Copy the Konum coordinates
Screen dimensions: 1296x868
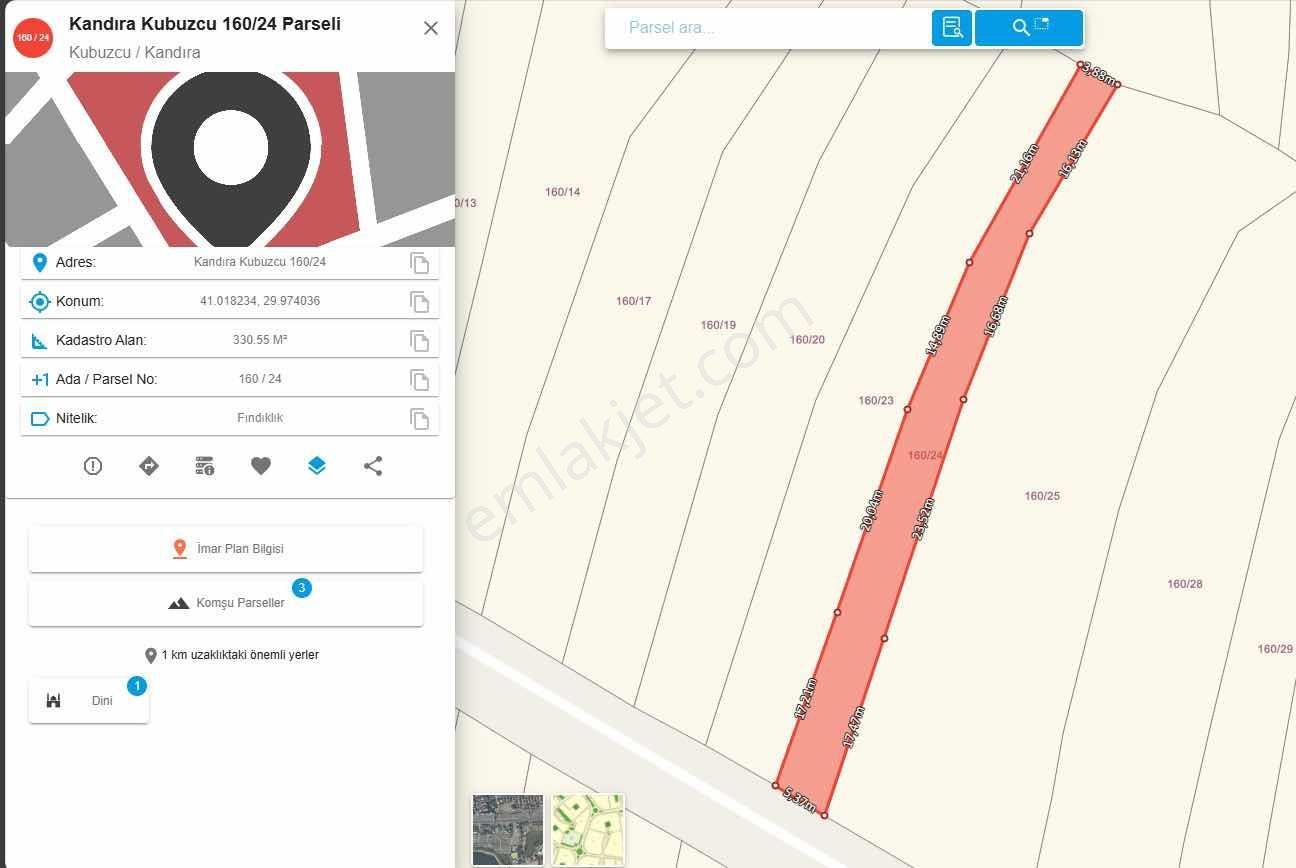click(419, 302)
